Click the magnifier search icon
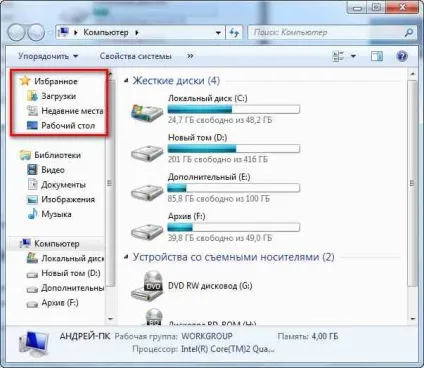Screen dimensions: 424x368 point(409,32)
